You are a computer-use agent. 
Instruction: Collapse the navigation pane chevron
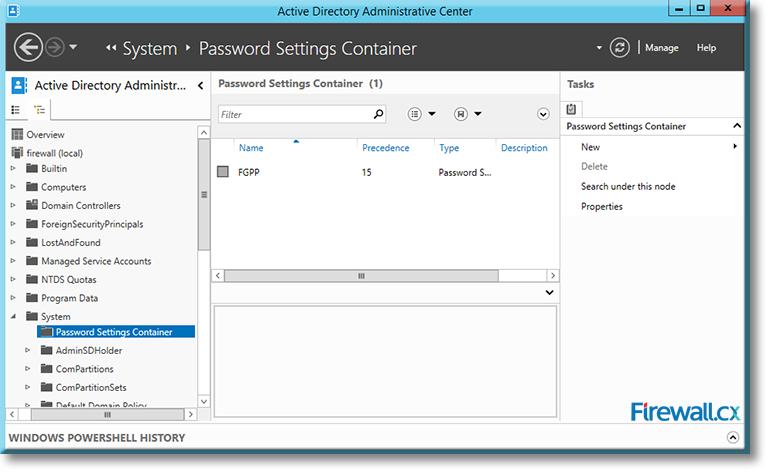tap(200, 85)
